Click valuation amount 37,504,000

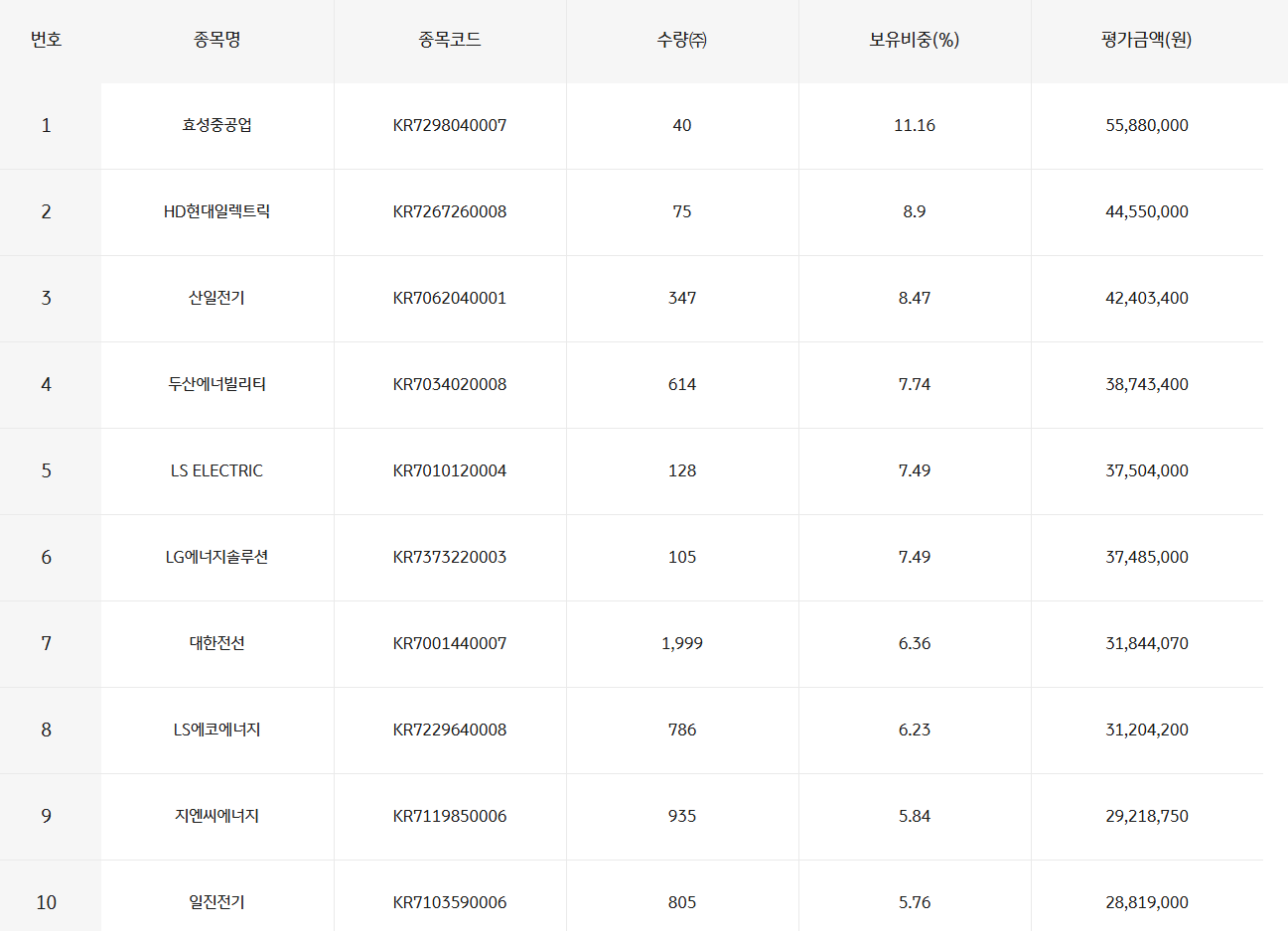coord(1147,470)
